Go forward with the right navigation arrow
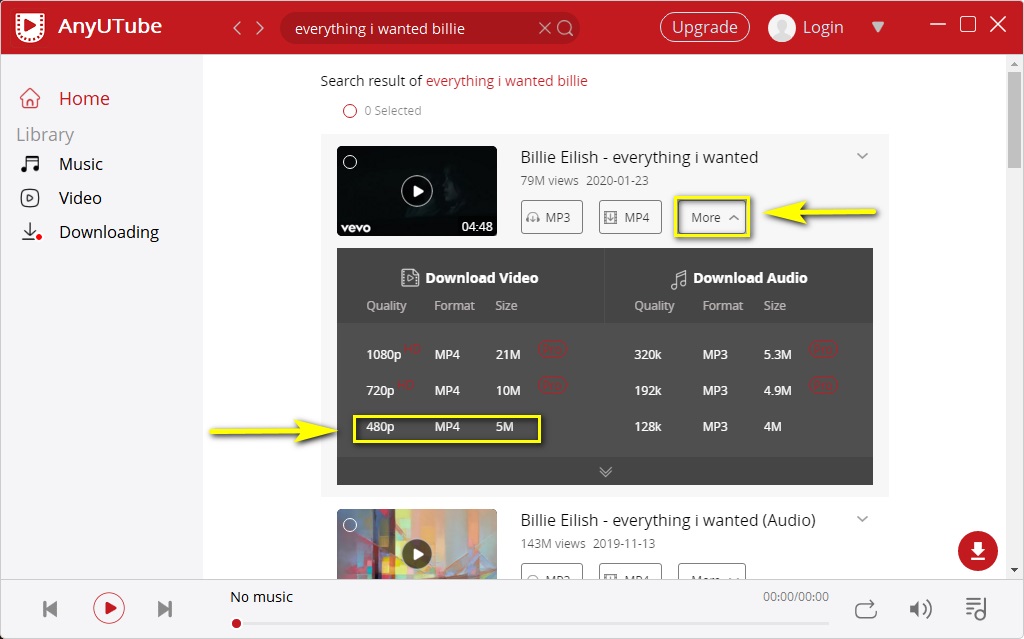 [x=260, y=28]
